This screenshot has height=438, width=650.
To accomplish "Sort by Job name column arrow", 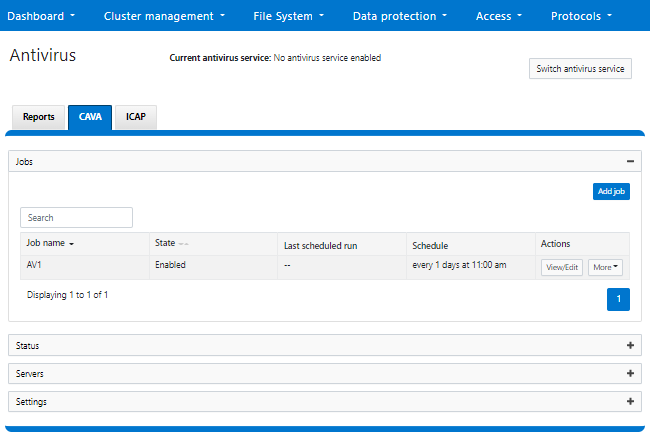I will click(71, 244).
